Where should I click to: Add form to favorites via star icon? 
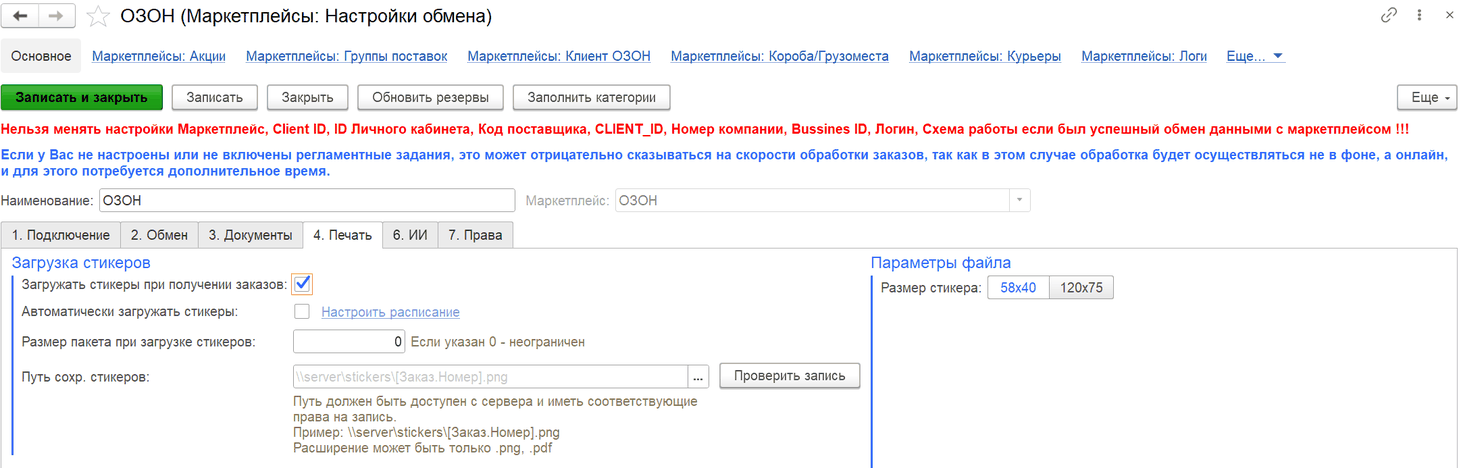[97, 16]
